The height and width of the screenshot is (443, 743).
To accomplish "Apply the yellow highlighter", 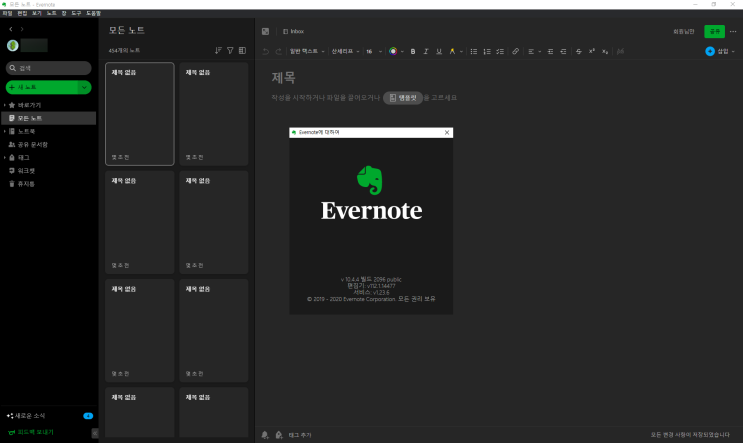I will (453, 51).
